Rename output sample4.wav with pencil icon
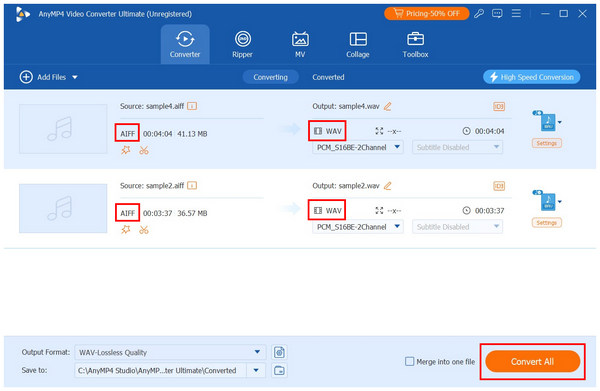This screenshot has height=391, width=600. 387,106
